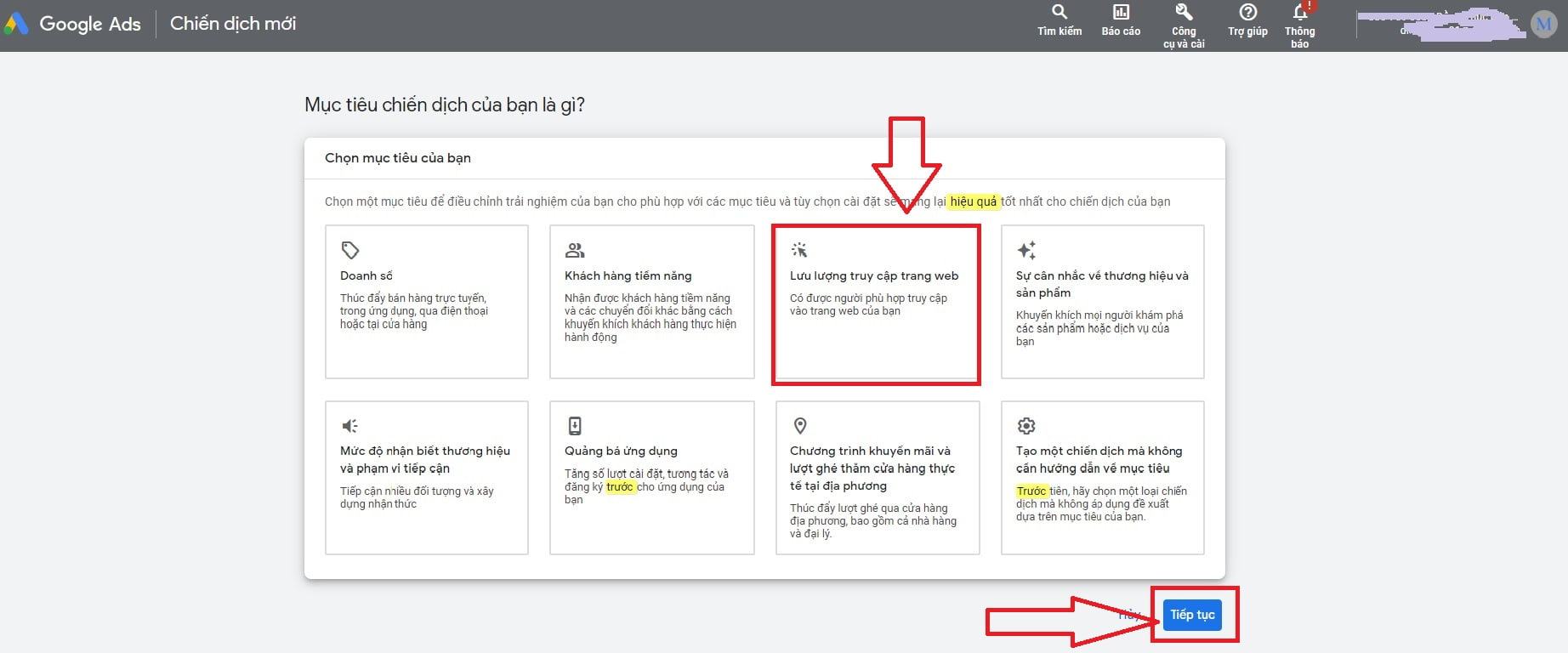Click description Khuyến khích mọi người khám phá
This screenshot has width=1568, height=653.
1099,328
